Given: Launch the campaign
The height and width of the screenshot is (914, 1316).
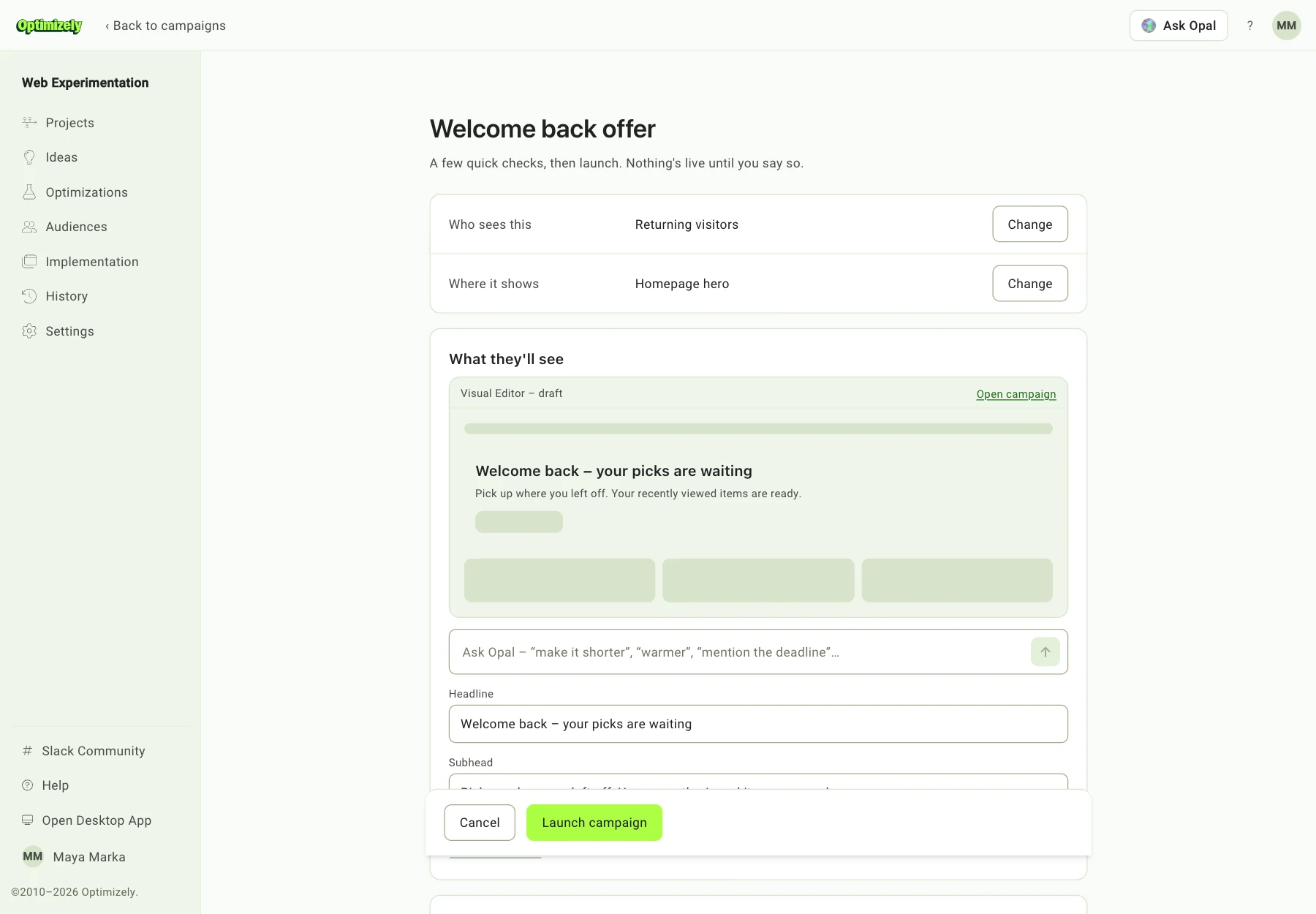Looking at the screenshot, I should click(x=594, y=822).
